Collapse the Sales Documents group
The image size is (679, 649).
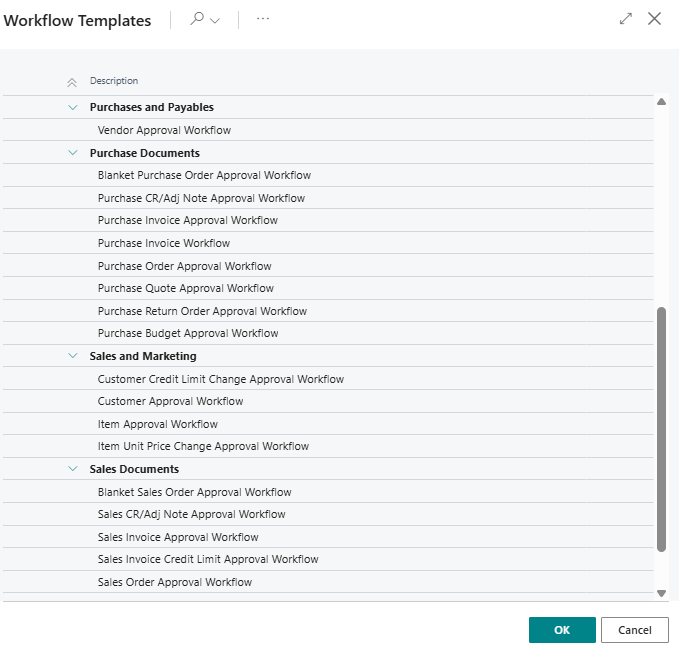click(72, 469)
